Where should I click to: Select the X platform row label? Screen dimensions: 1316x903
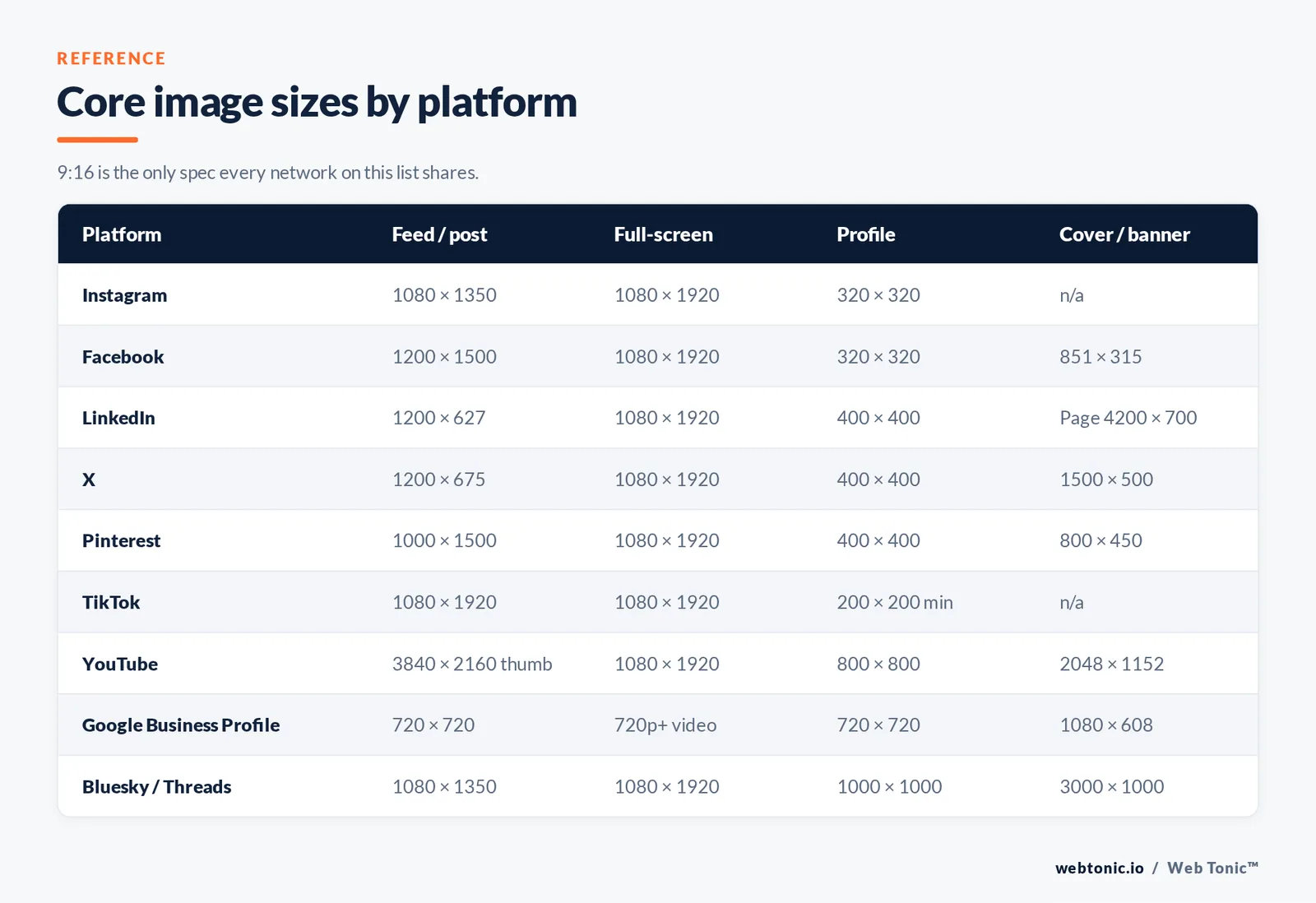89,479
